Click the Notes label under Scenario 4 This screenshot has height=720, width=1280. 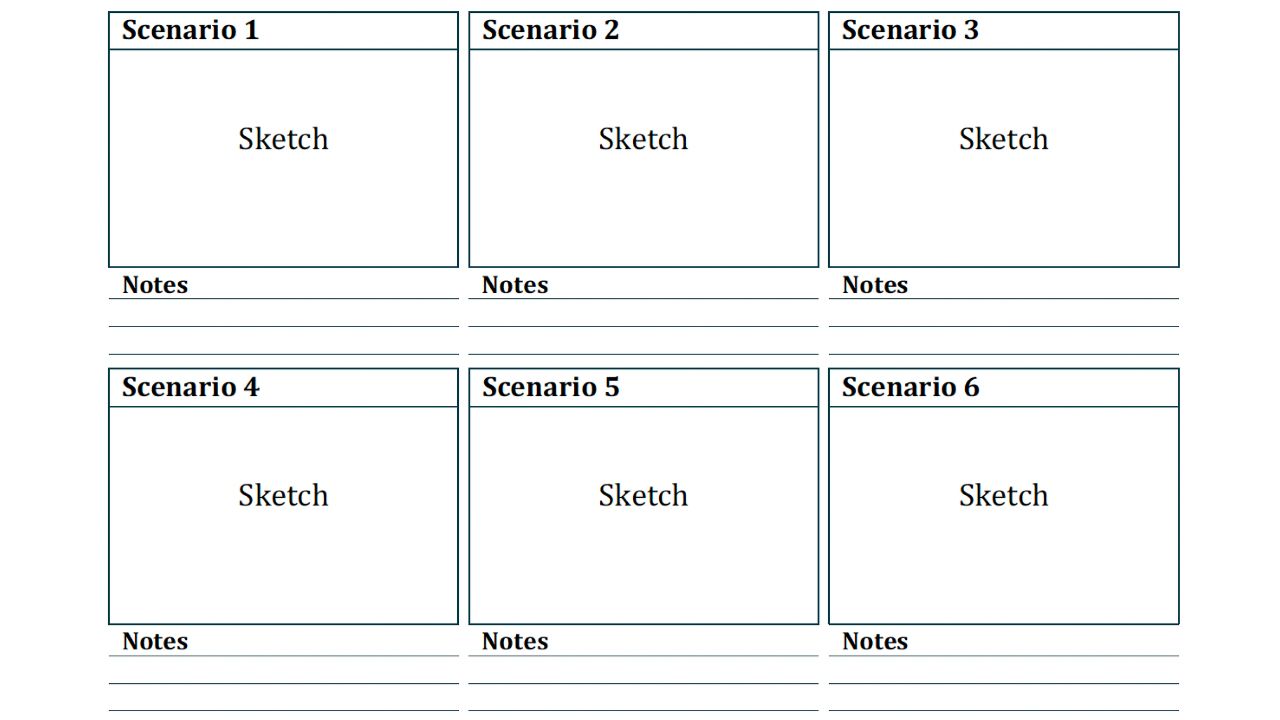[155, 641]
